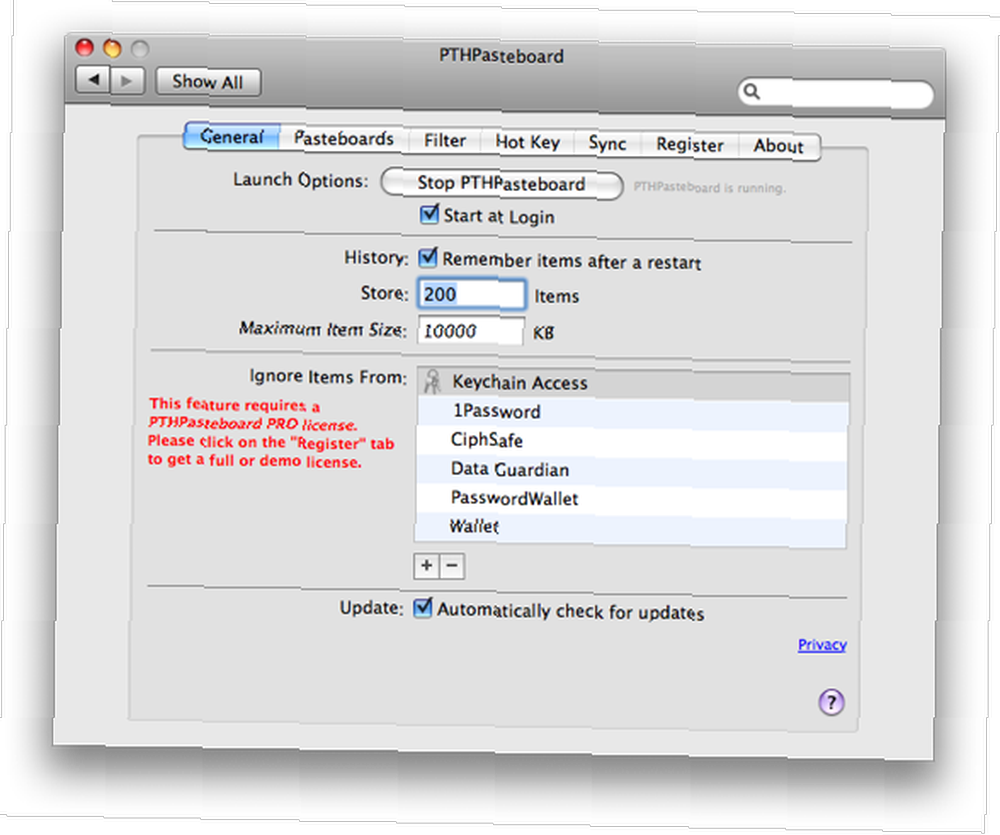Minimize window with the yellow button

pos(112,48)
